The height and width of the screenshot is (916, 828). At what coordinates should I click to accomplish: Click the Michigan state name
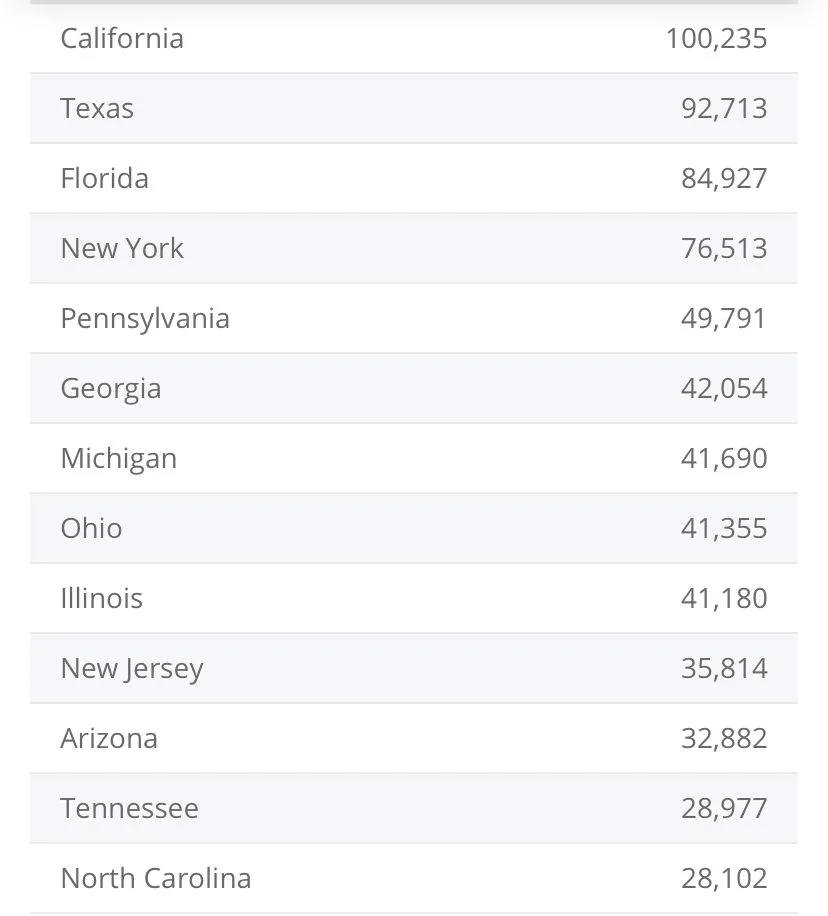[119, 459]
